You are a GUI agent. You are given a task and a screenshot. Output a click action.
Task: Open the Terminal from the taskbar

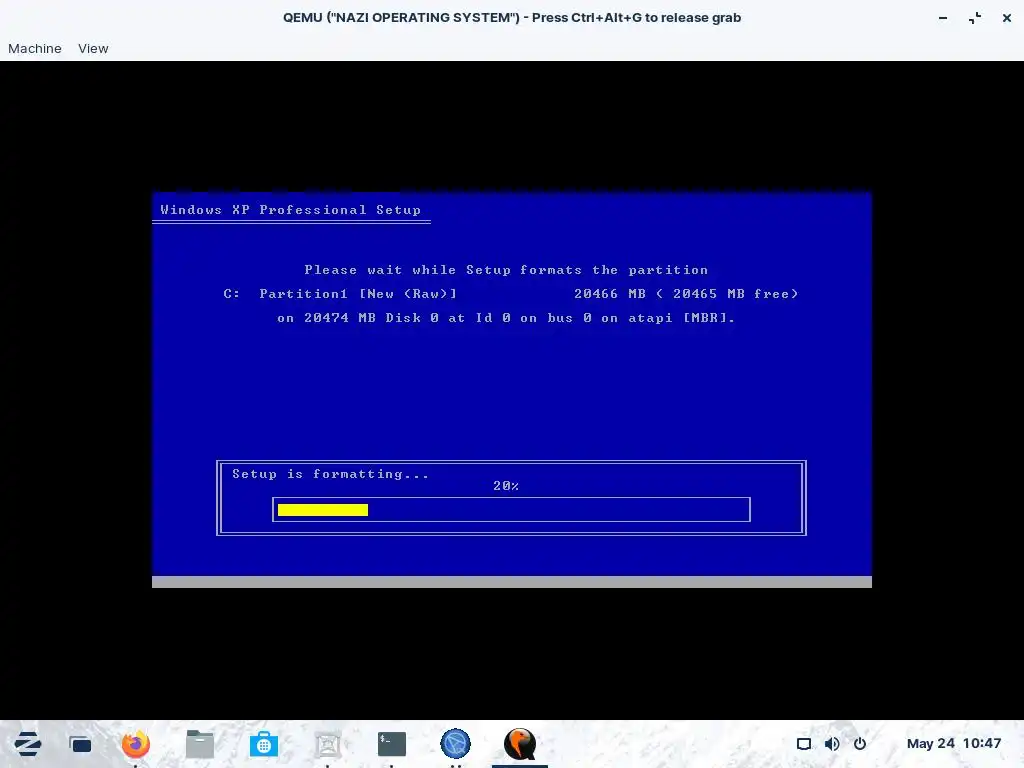coord(392,744)
